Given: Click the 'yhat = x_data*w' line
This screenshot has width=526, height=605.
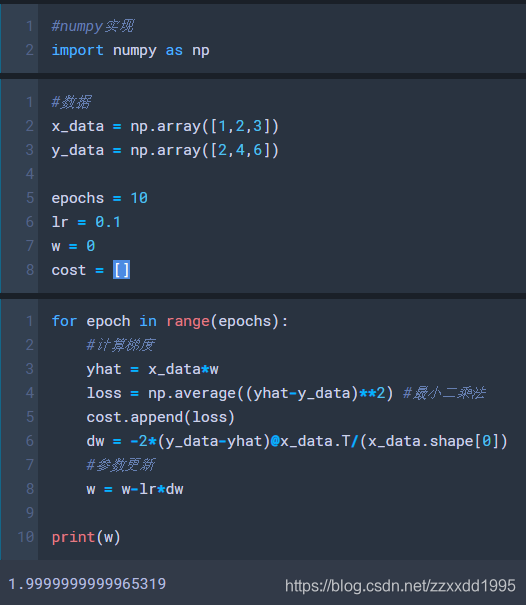Looking at the screenshot, I should 152,369.
